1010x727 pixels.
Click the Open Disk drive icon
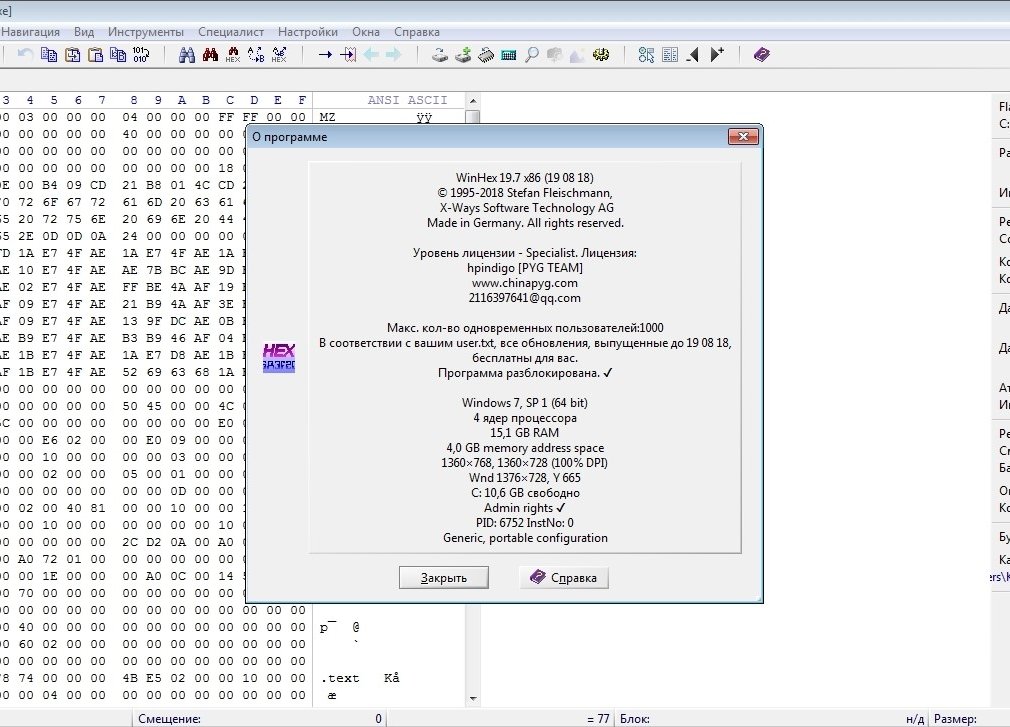click(440, 55)
